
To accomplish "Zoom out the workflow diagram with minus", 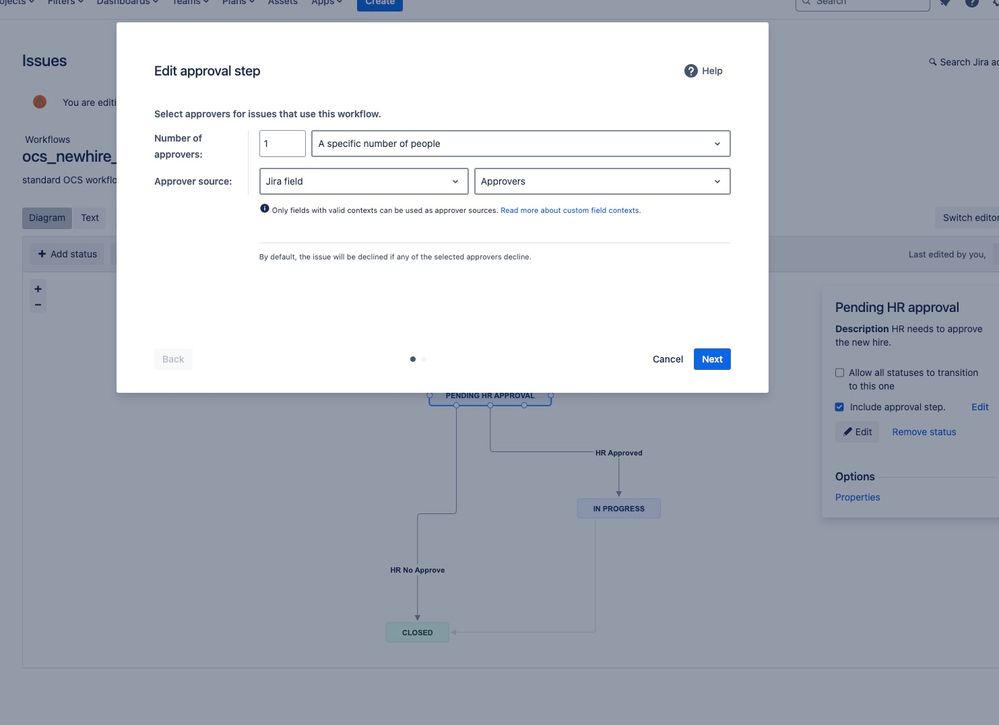I will click(38, 305).
